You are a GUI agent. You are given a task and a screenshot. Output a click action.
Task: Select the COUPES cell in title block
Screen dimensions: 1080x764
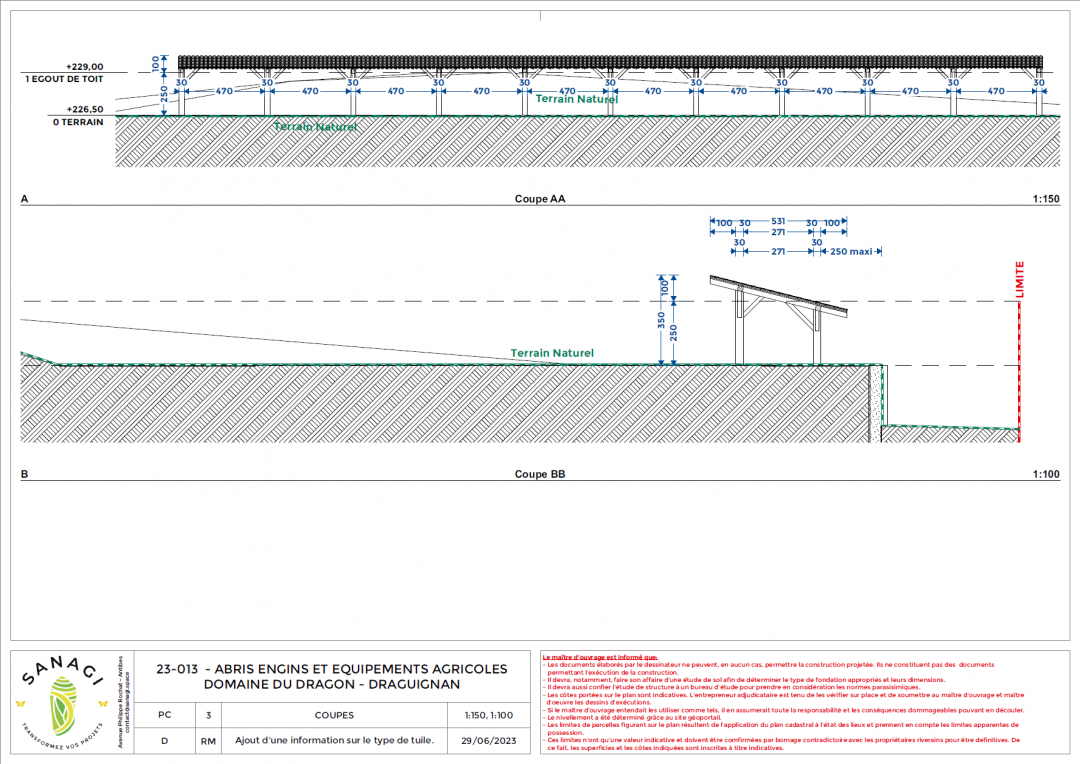pyautogui.click(x=334, y=715)
